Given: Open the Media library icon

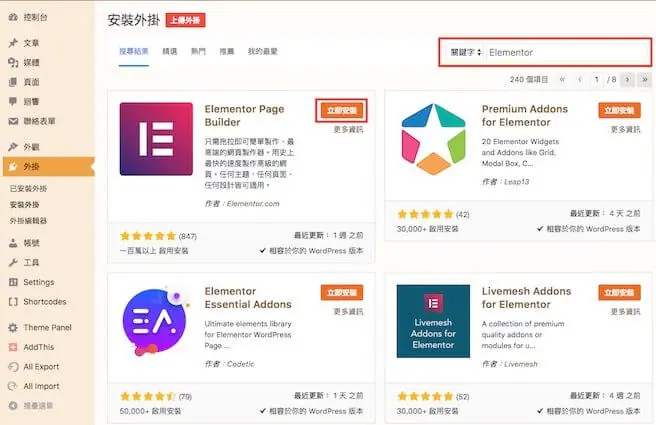Looking at the screenshot, I should [x=13, y=62].
